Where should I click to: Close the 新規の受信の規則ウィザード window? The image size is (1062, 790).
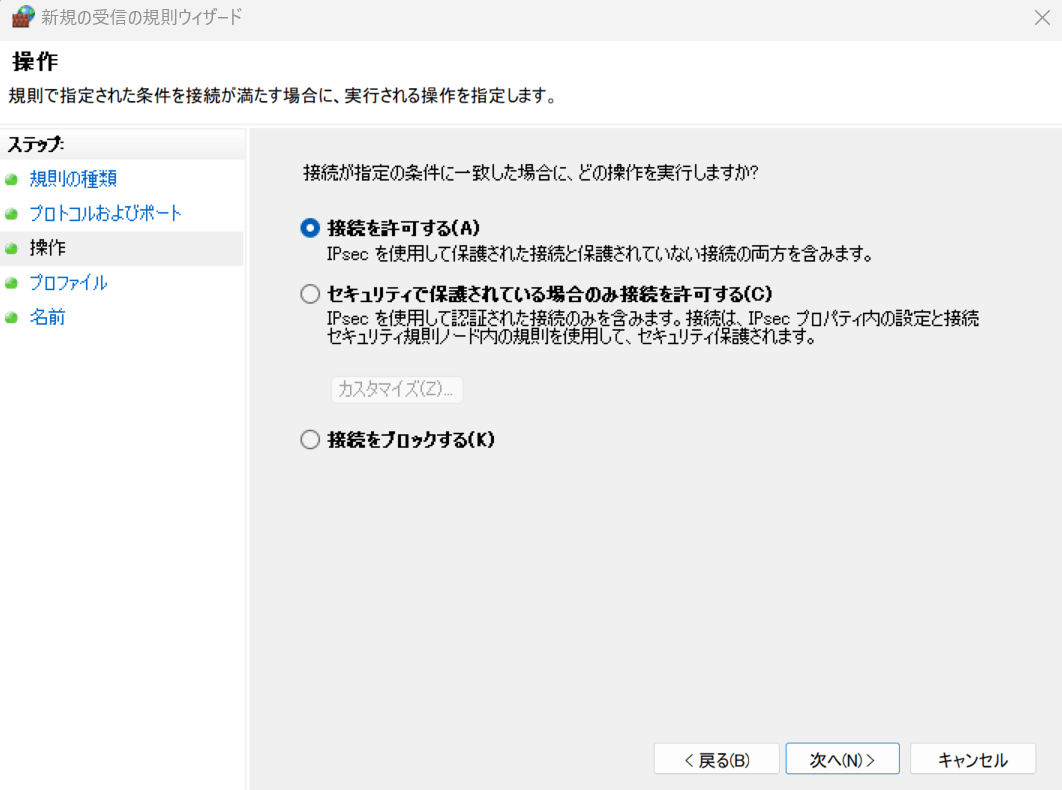click(x=1042, y=17)
